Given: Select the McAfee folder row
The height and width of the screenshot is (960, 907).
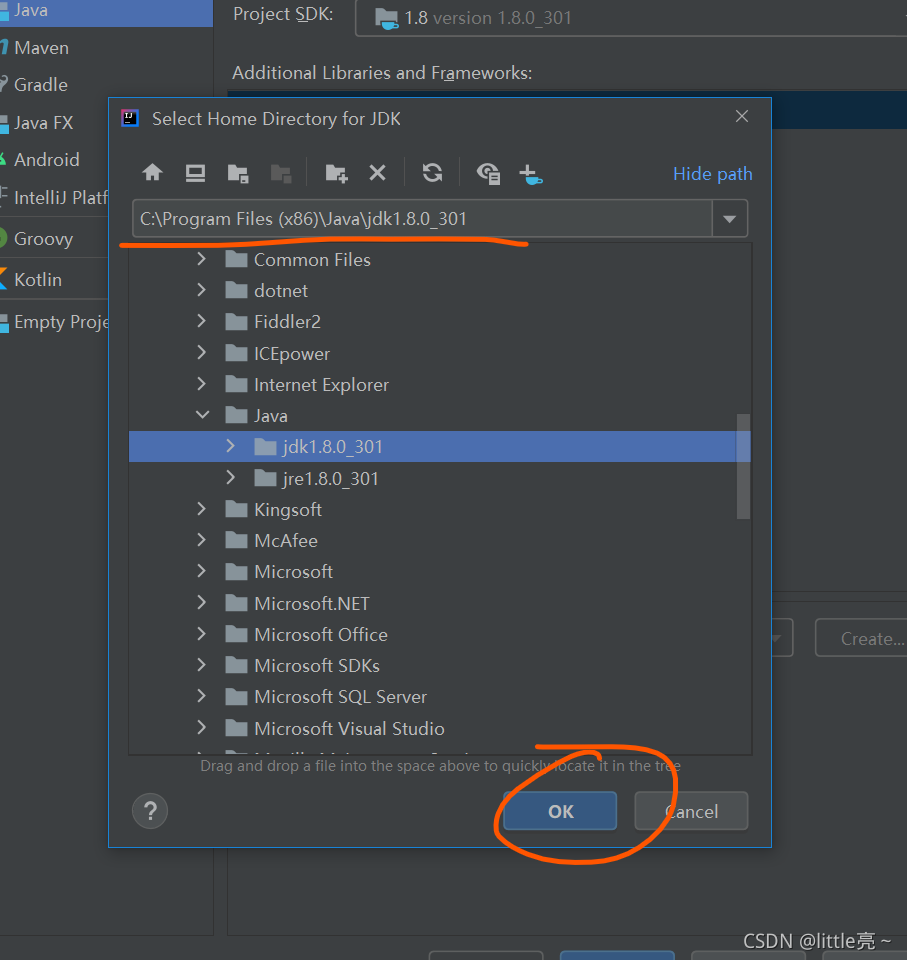Looking at the screenshot, I should (x=439, y=541).
